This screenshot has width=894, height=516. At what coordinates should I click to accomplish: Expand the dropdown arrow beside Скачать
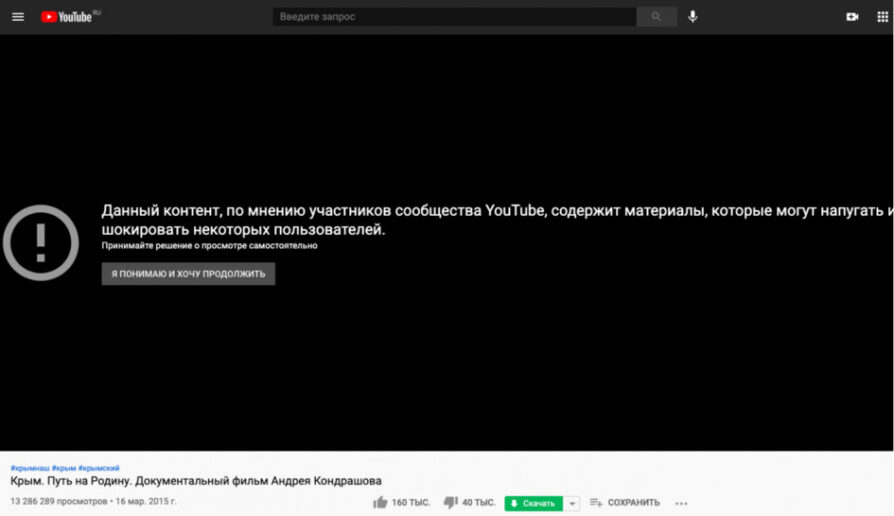(x=572, y=503)
